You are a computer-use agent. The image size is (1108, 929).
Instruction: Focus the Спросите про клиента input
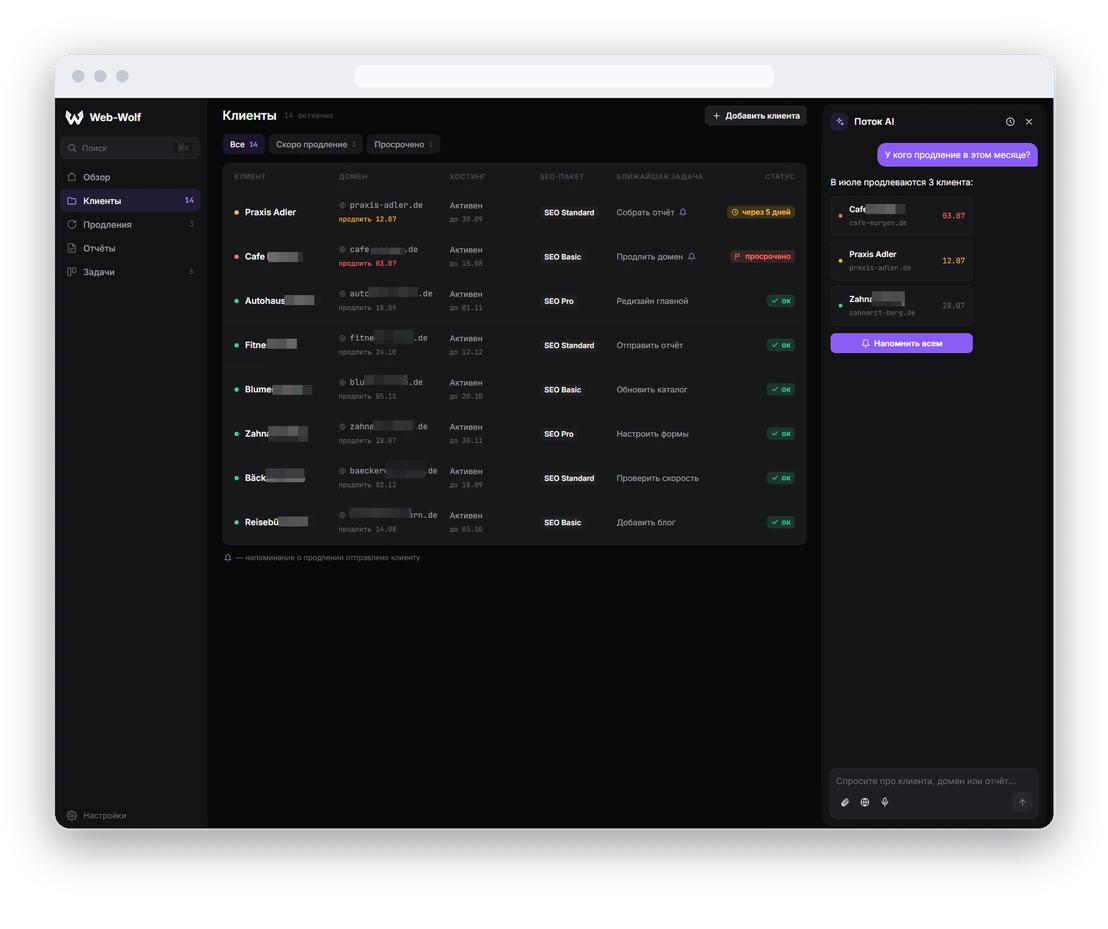925,781
